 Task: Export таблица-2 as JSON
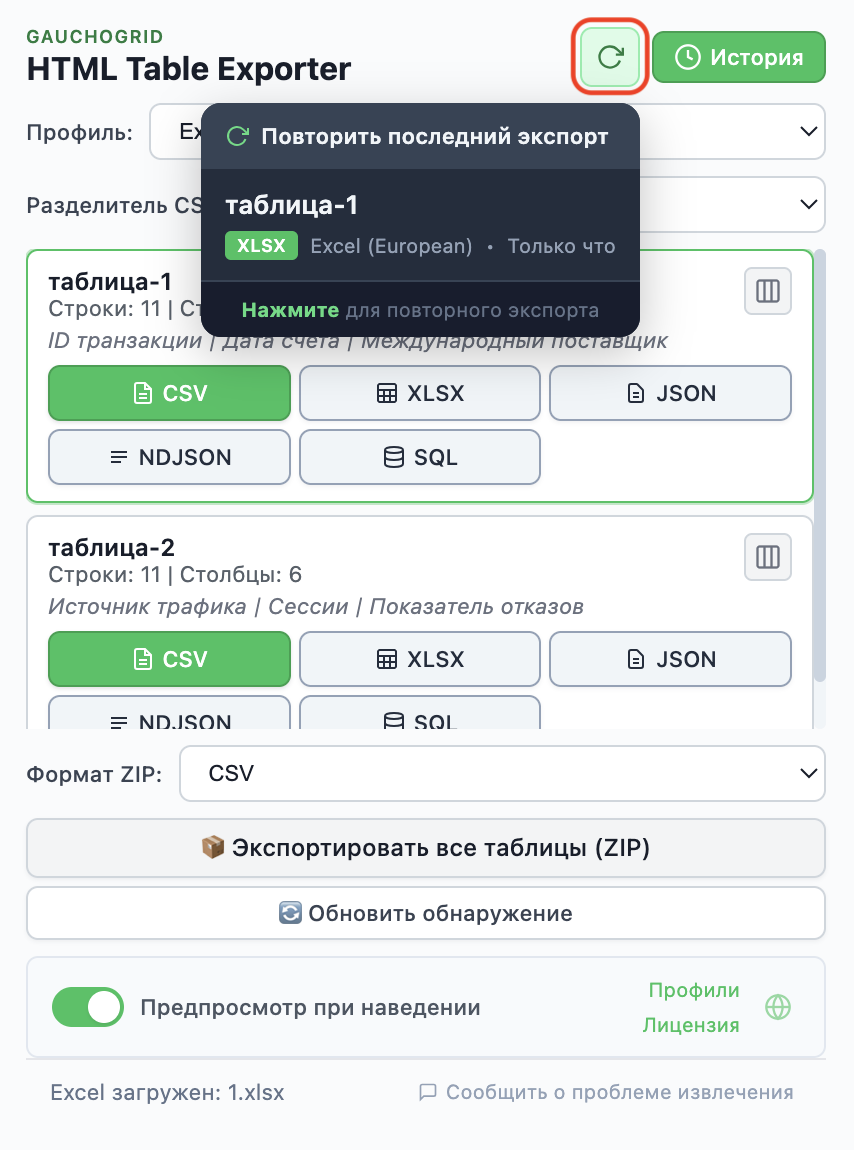click(x=670, y=659)
